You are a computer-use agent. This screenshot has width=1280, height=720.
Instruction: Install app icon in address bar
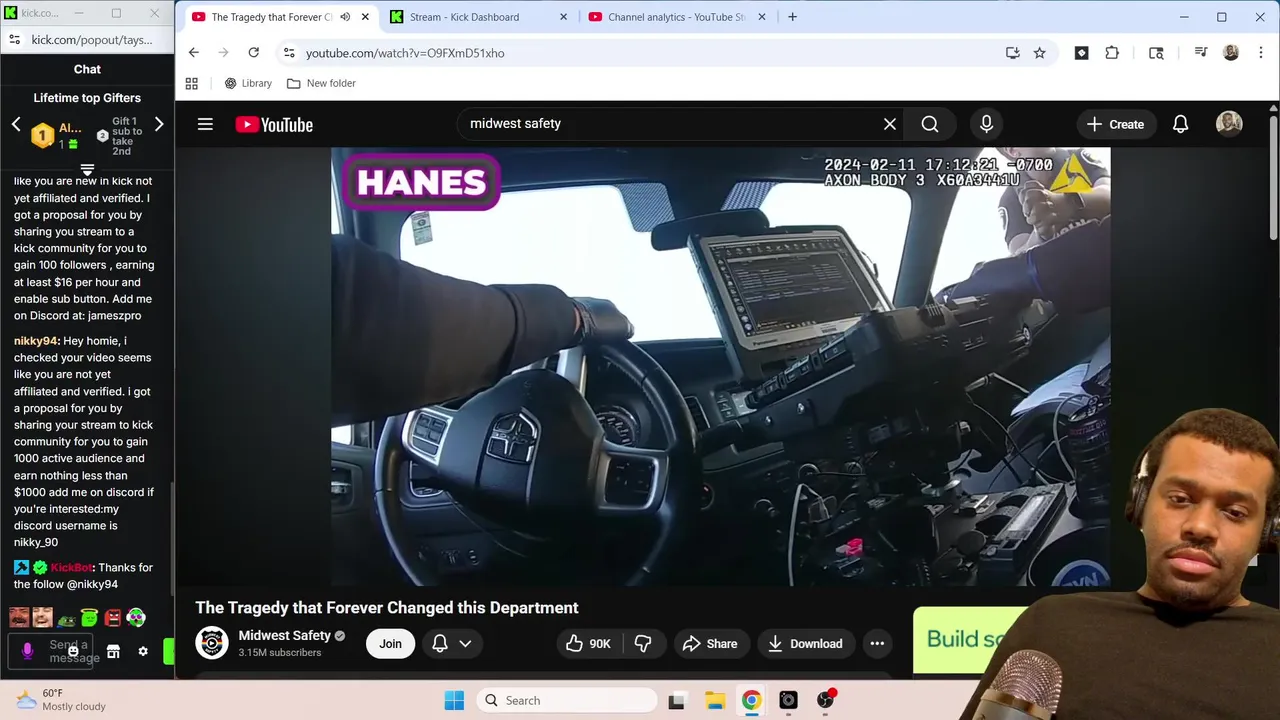(x=1012, y=53)
